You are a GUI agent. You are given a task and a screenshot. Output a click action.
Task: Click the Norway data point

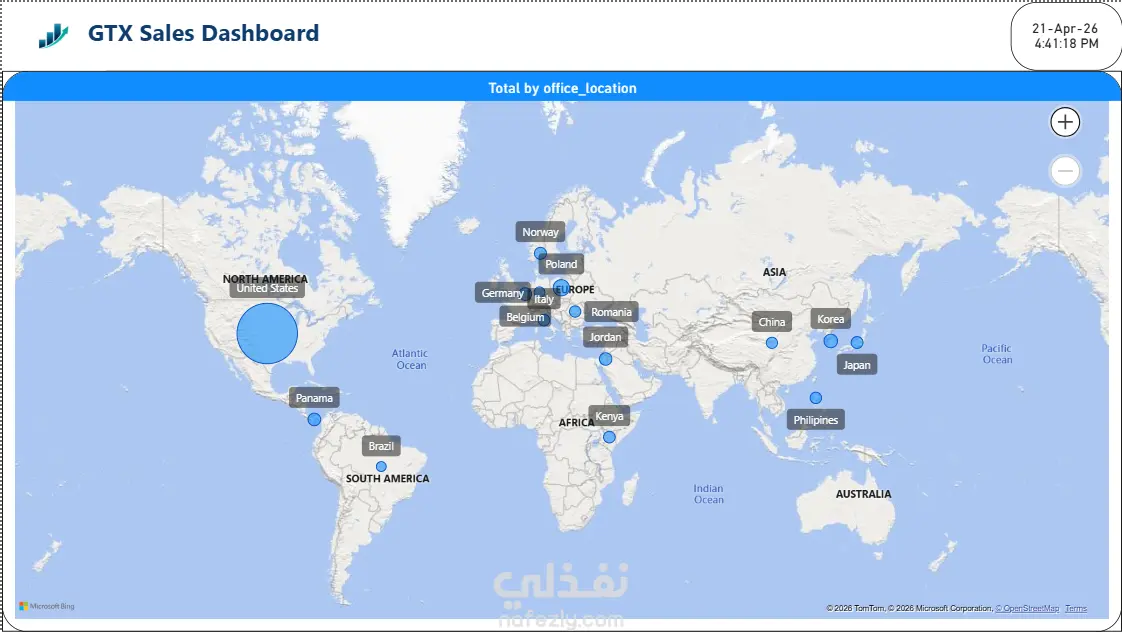[540, 253]
